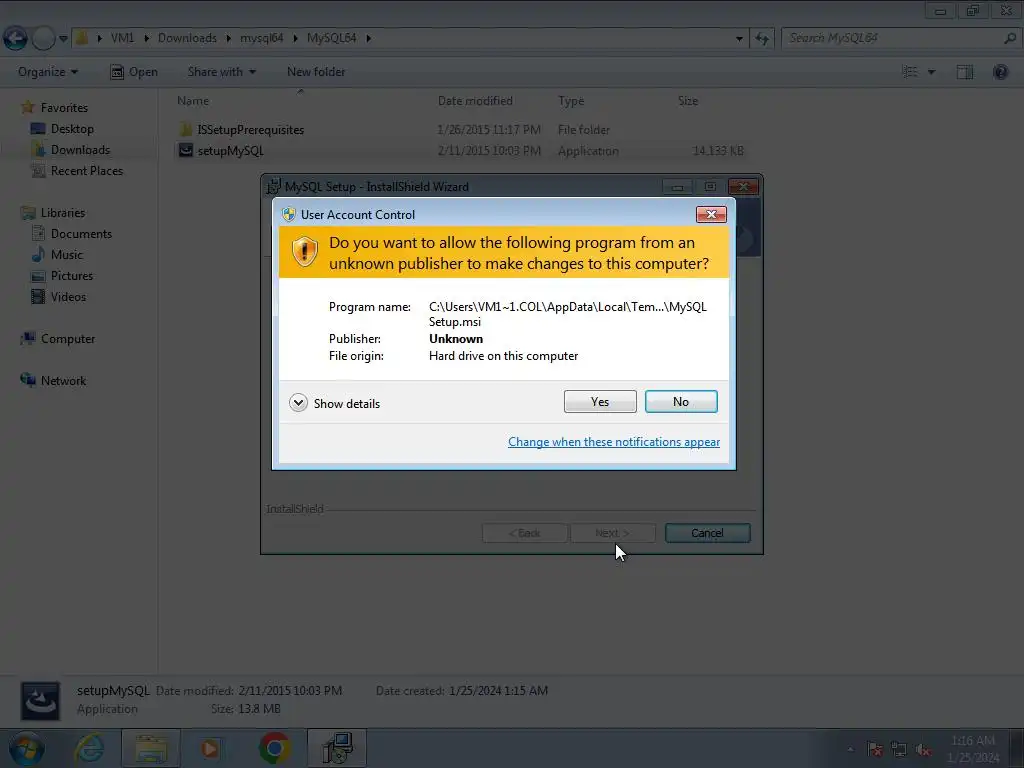The image size is (1024, 768).
Task: Click the Back button in InstallShield Wizard
Action: pos(524,533)
